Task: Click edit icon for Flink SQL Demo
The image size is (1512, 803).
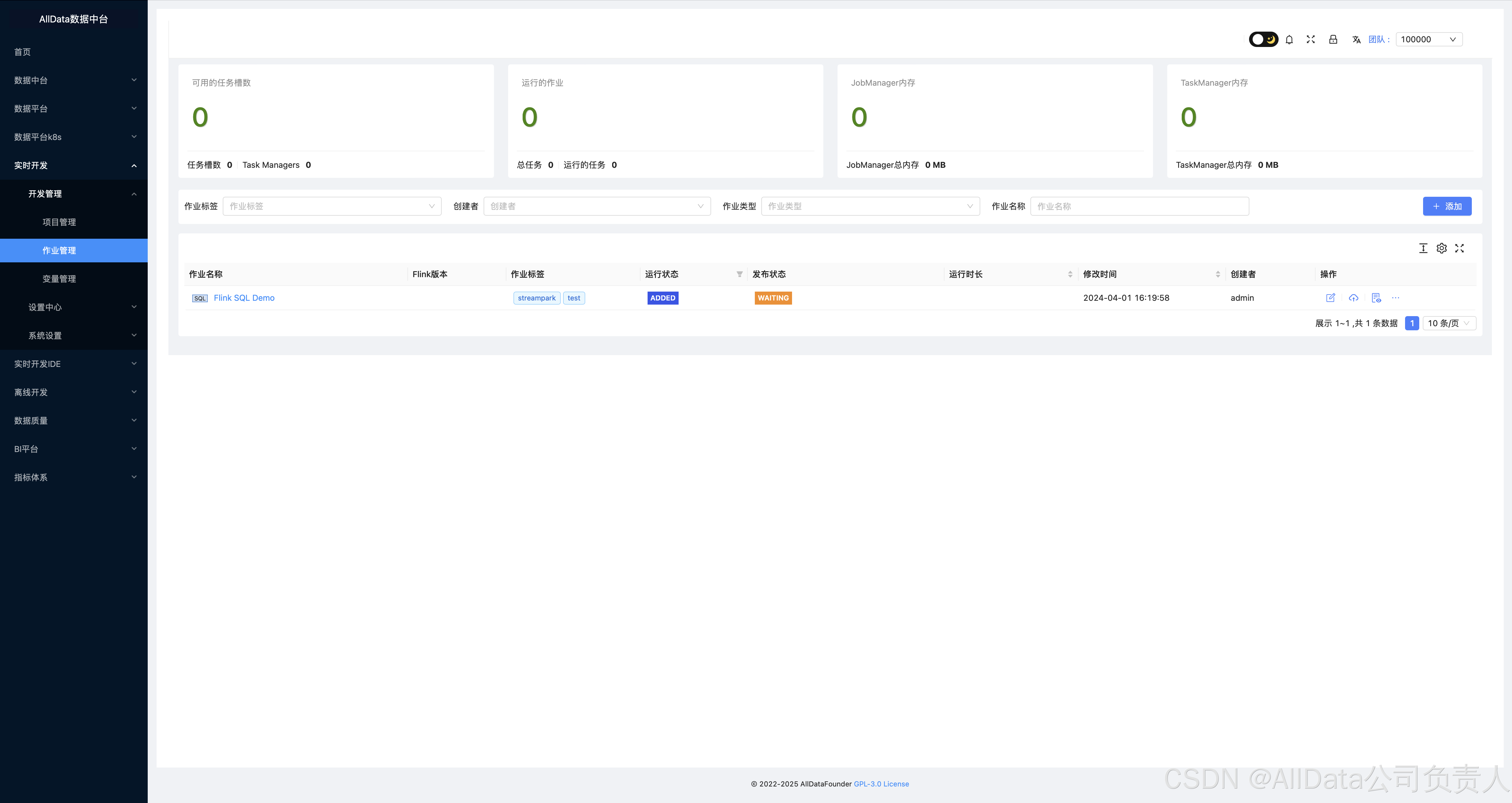Action: tap(1331, 298)
